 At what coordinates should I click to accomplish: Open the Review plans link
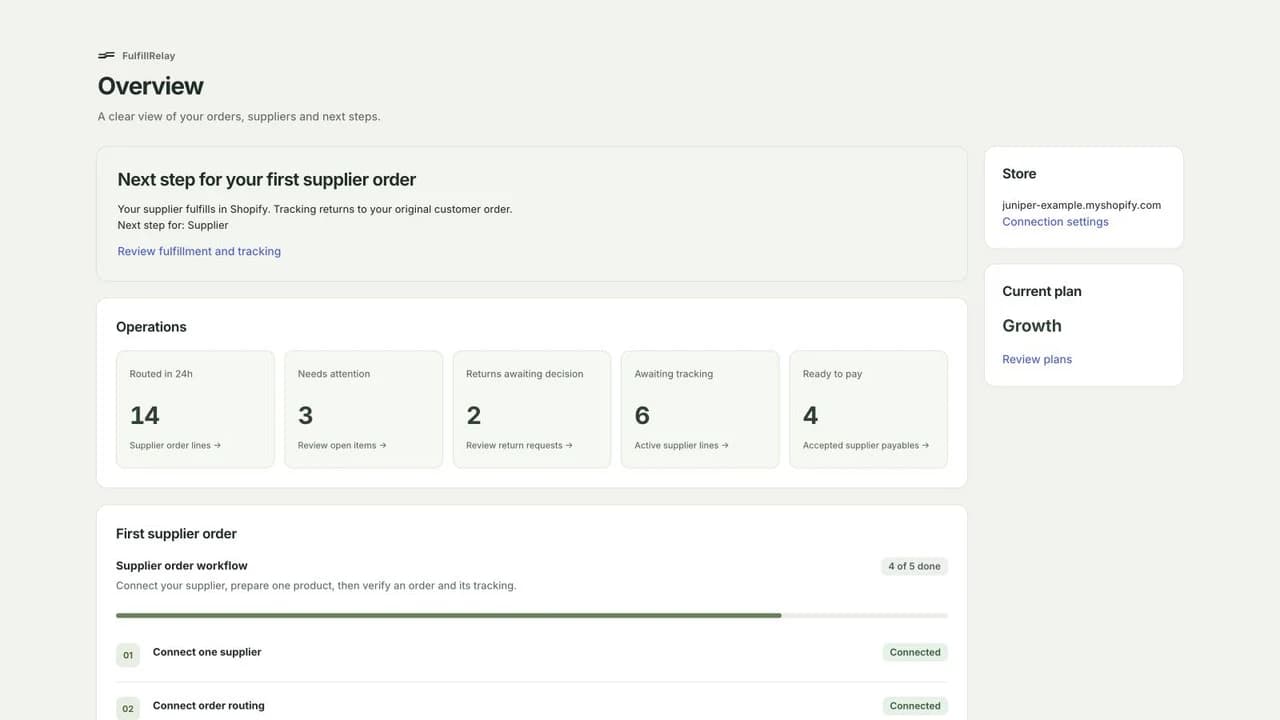[1037, 359]
